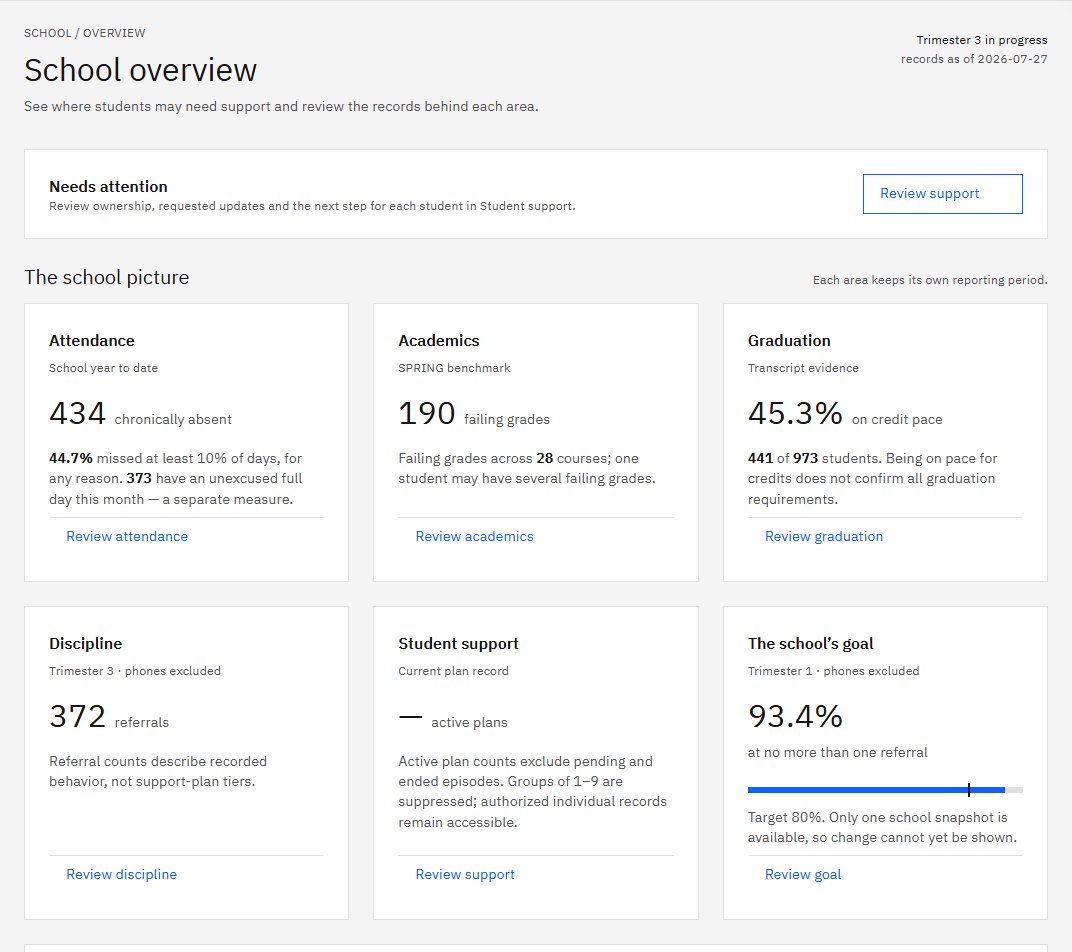Click 'Trimester 3 in progress' status text
This screenshot has width=1072, height=952.
click(x=982, y=40)
